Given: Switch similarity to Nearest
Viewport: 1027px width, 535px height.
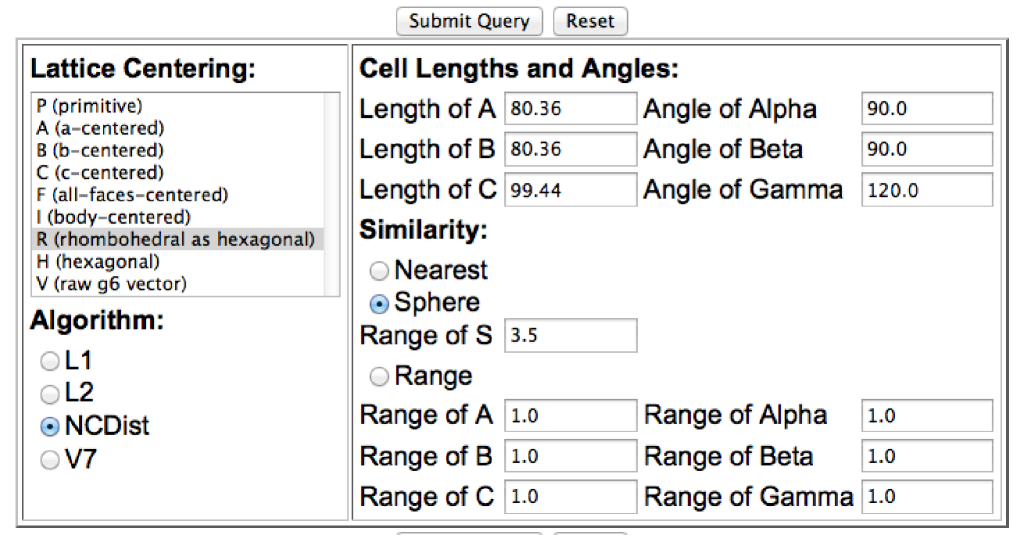Looking at the screenshot, I should [379, 270].
